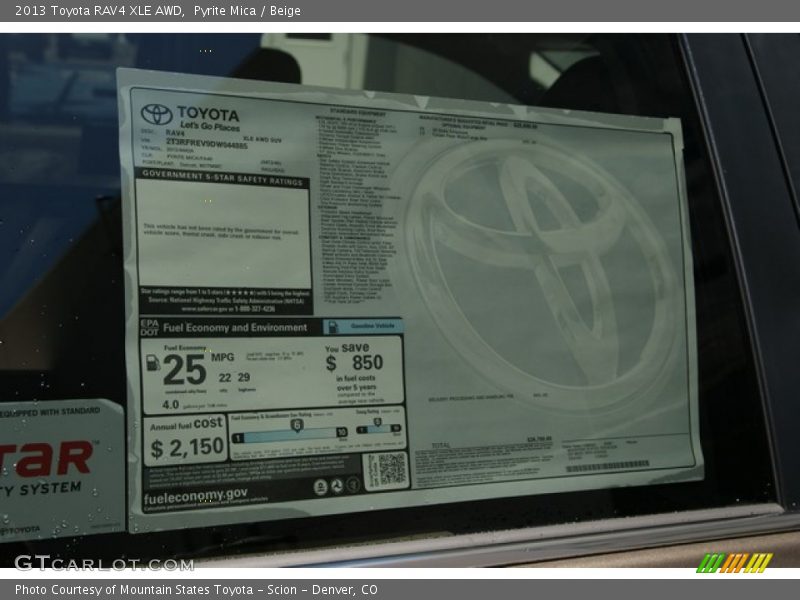This screenshot has width=800, height=600.
Task: Click the '$ 2,150' annual fuel cost
Action: point(187,447)
